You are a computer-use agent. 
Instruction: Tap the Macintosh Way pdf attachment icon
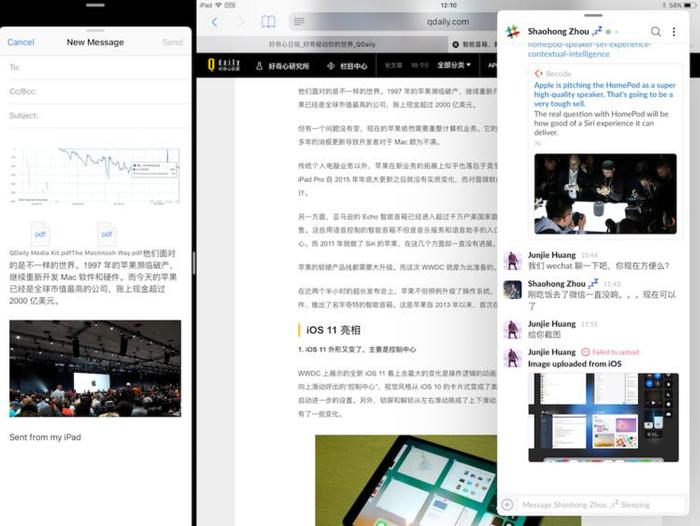pos(106,234)
